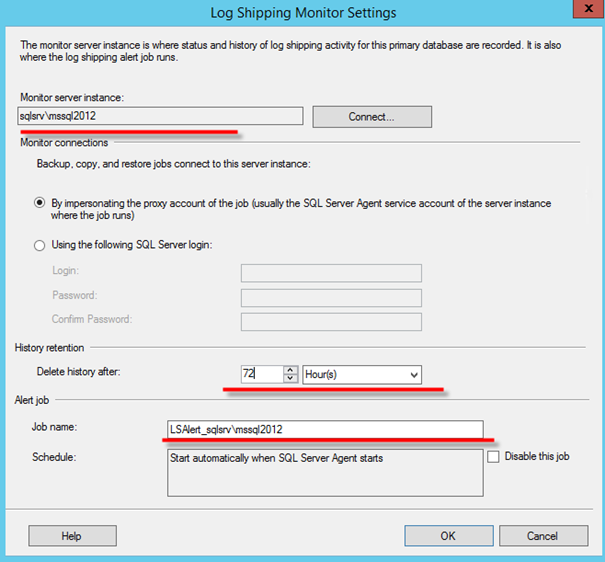
Task: Click the Login input field
Action: tap(331, 273)
